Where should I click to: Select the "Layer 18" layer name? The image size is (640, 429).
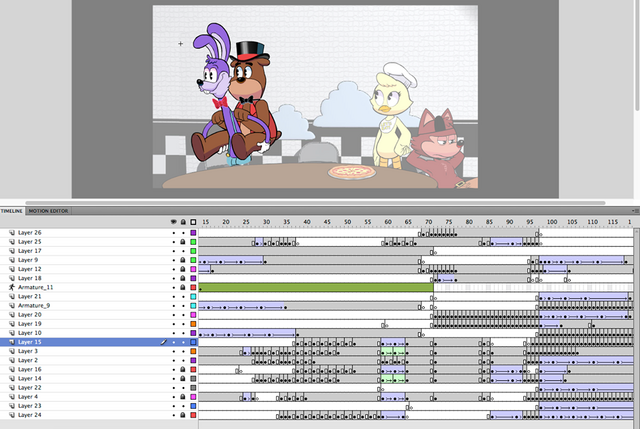pyautogui.click(x=29, y=278)
